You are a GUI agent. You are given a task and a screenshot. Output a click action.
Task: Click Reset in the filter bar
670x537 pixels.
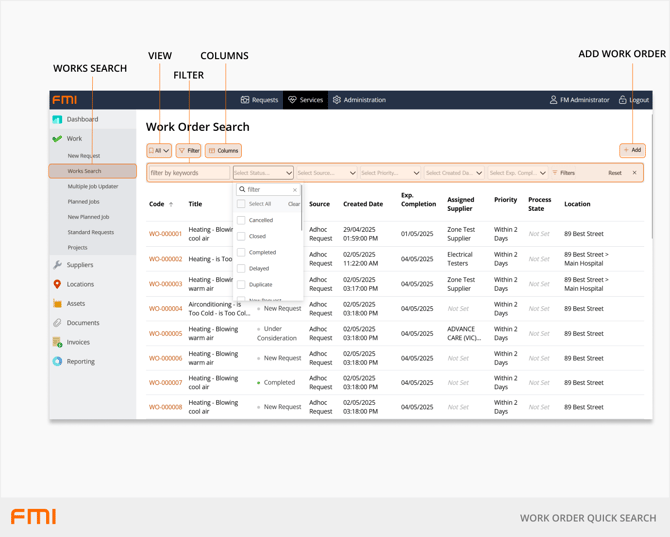click(x=615, y=173)
